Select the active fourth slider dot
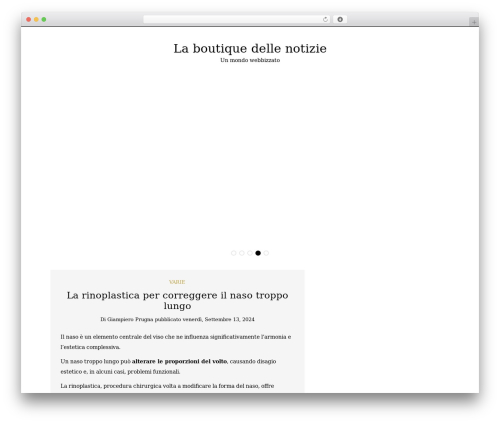 (258, 253)
